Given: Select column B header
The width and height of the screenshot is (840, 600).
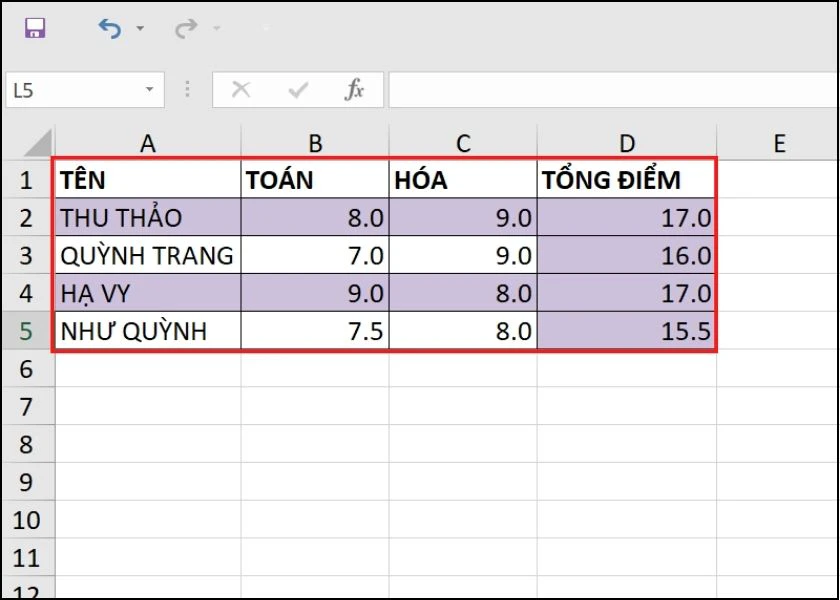Looking at the screenshot, I should [x=315, y=143].
